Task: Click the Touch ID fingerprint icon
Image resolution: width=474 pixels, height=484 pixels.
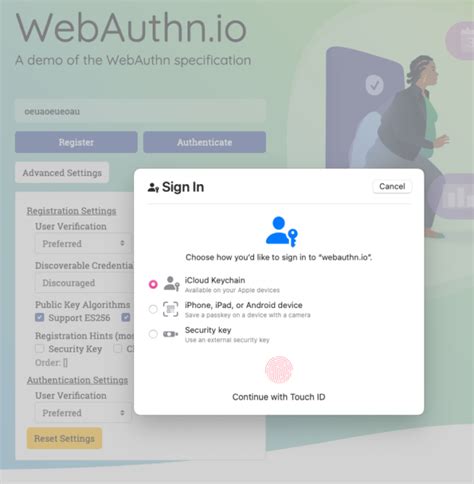Action: point(279,370)
